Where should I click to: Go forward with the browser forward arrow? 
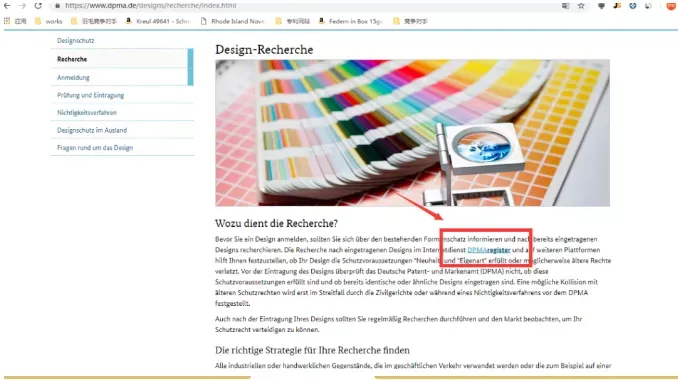point(22,6)
